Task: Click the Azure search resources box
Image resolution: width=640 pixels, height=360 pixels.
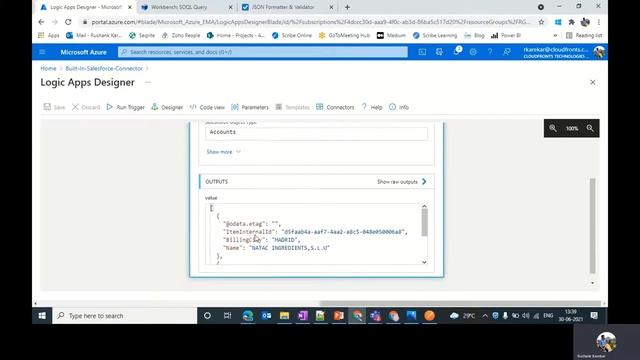Action: (x=263, y=52)
